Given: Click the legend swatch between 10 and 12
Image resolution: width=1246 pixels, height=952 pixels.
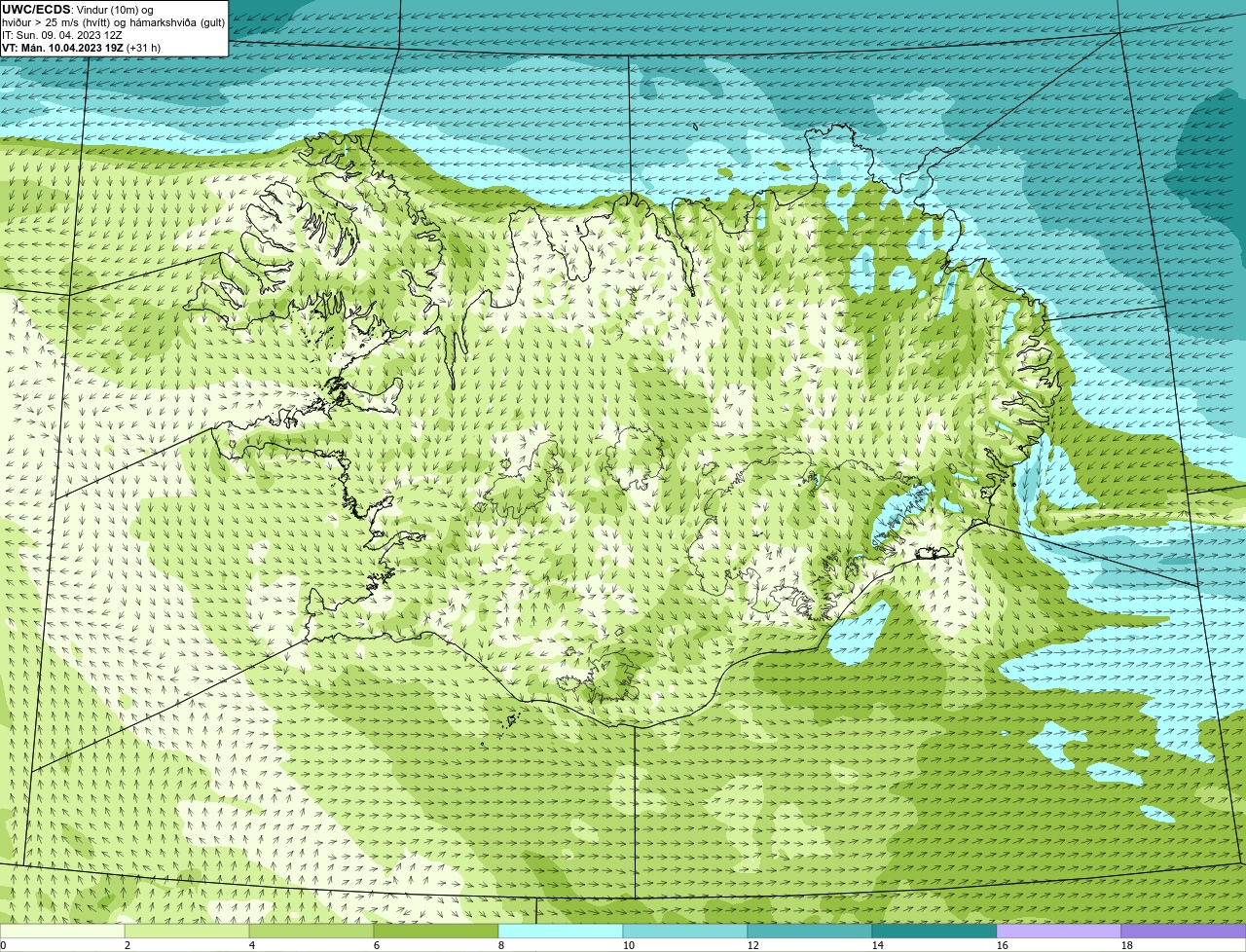Looking at the screenshot, I should click(x=685, y=932).
